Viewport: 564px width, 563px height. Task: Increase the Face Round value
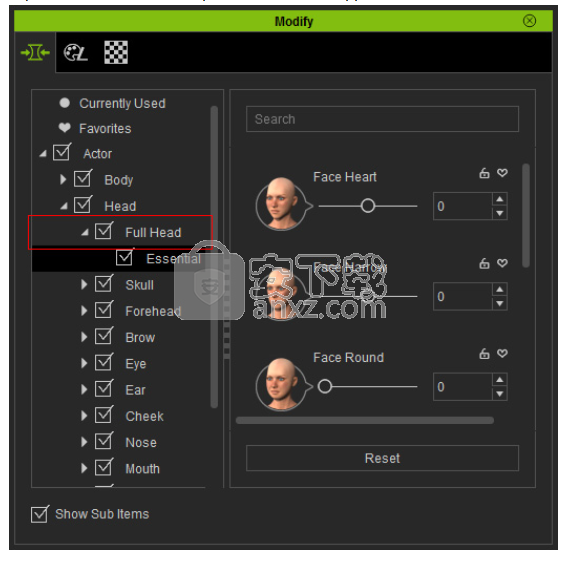click(x=500, y=380)
